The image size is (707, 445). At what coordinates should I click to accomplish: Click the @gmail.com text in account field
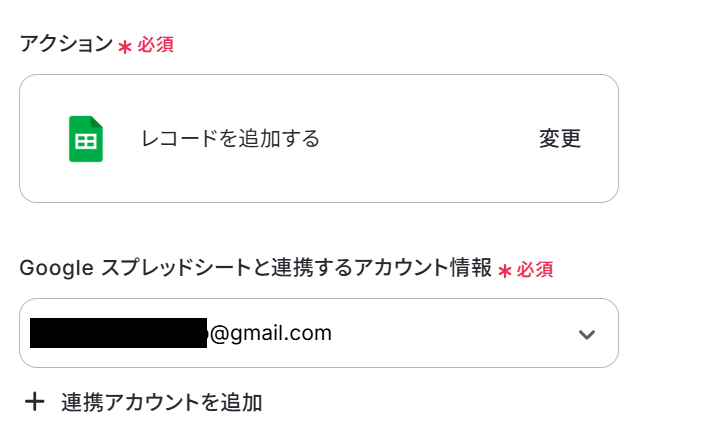click(x=271, y=333)
